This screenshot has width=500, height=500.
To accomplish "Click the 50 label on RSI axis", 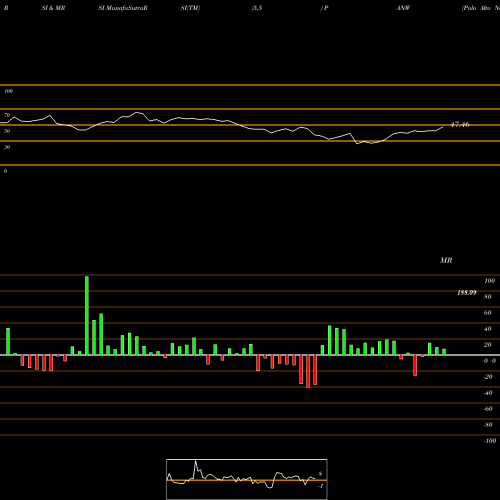I will 7,131.
